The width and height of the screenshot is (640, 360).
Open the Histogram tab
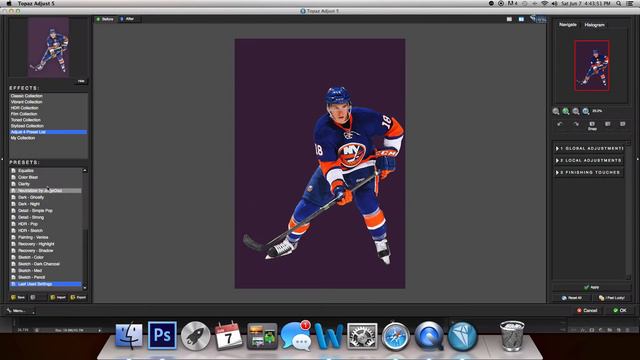(x=594, y=25)
